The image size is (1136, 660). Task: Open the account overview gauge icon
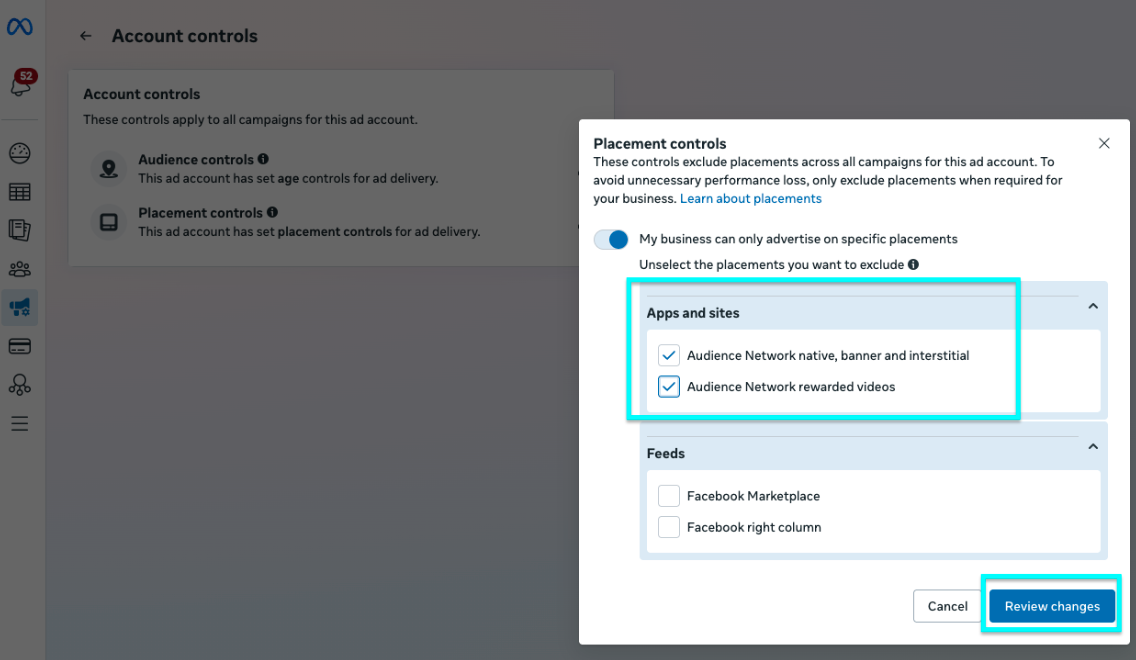tap(20, 153)
